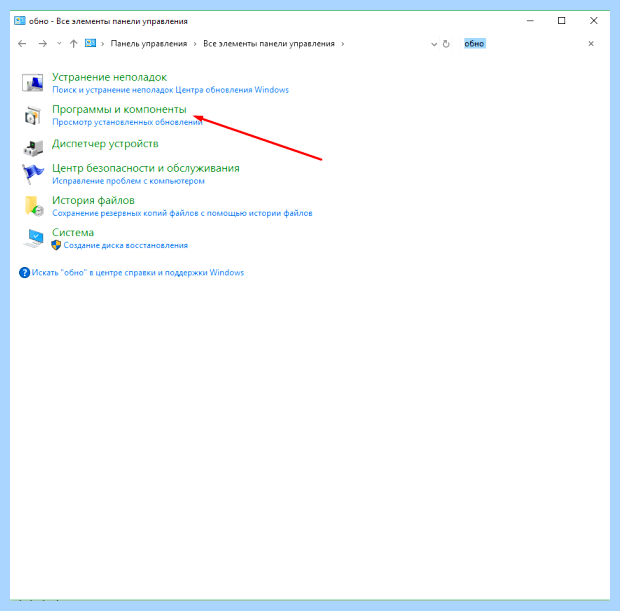Expand the address bar history dropdown
The width and height of the screenshot is (620, 611).
click(434, 44)
